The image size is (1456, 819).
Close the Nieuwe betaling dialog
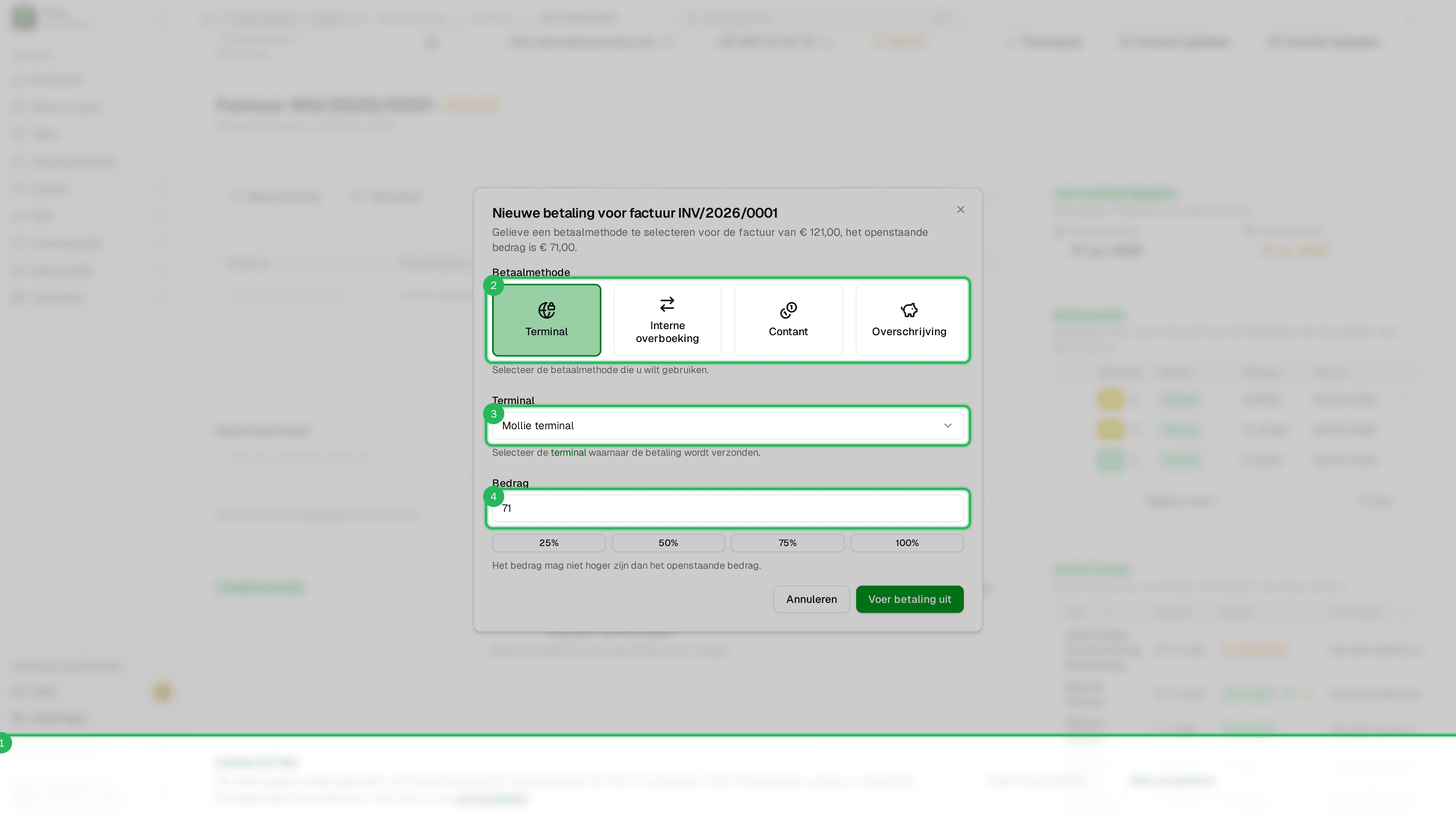click(960, 210)
